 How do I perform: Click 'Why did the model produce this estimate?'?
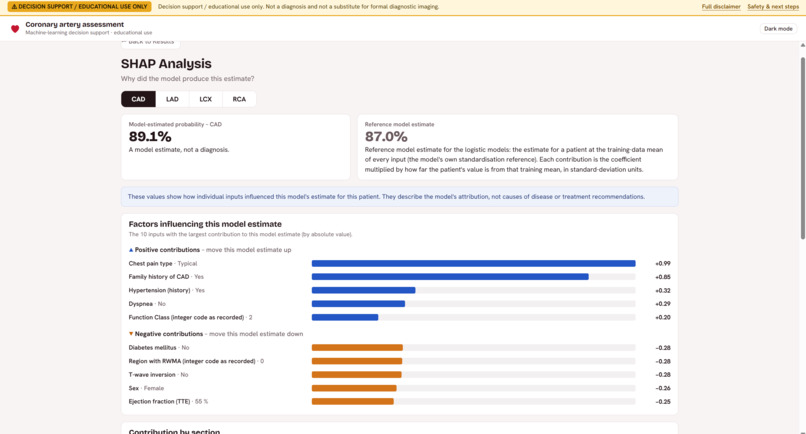188,79
